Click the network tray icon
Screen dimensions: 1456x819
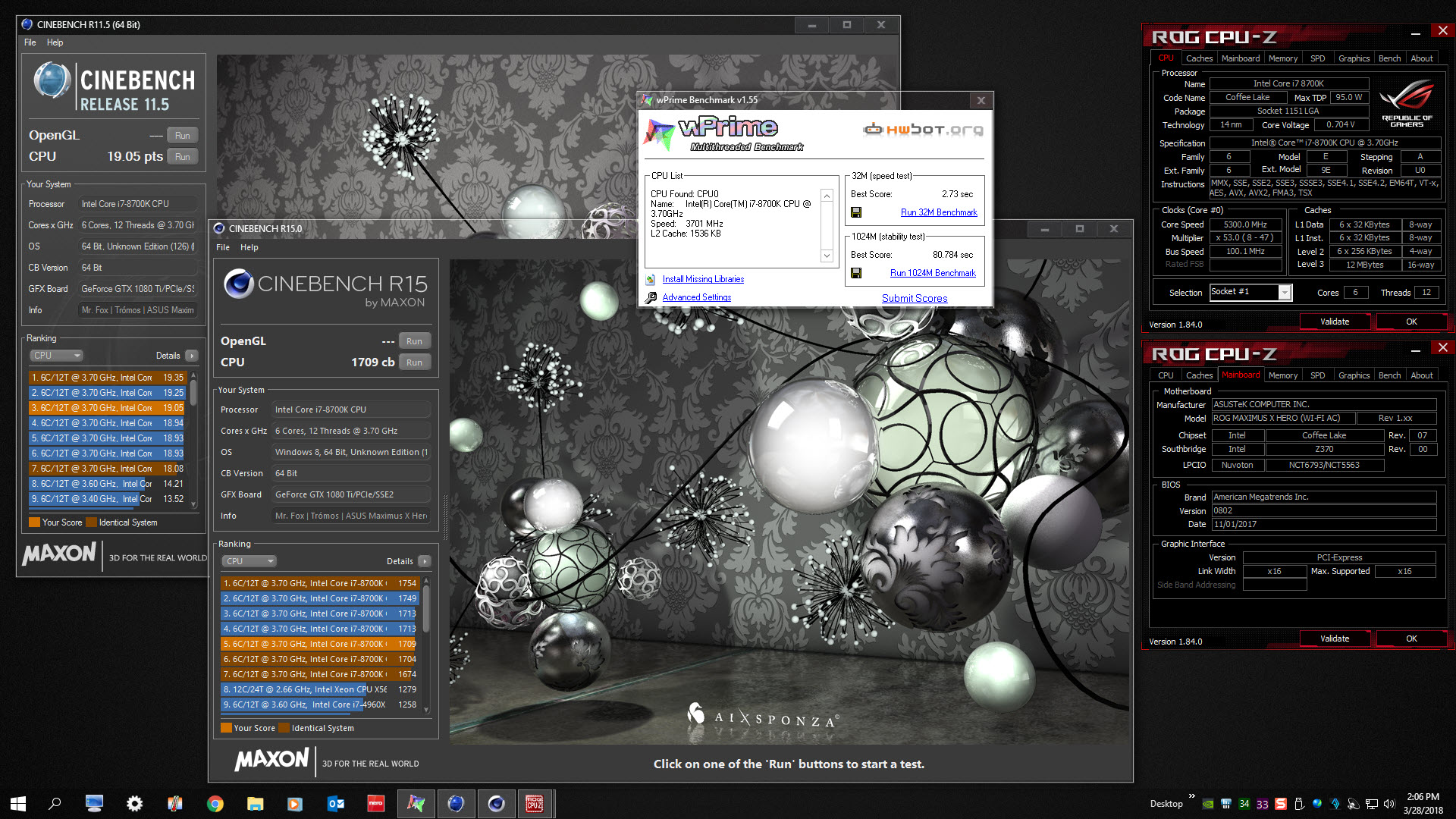1372,804
